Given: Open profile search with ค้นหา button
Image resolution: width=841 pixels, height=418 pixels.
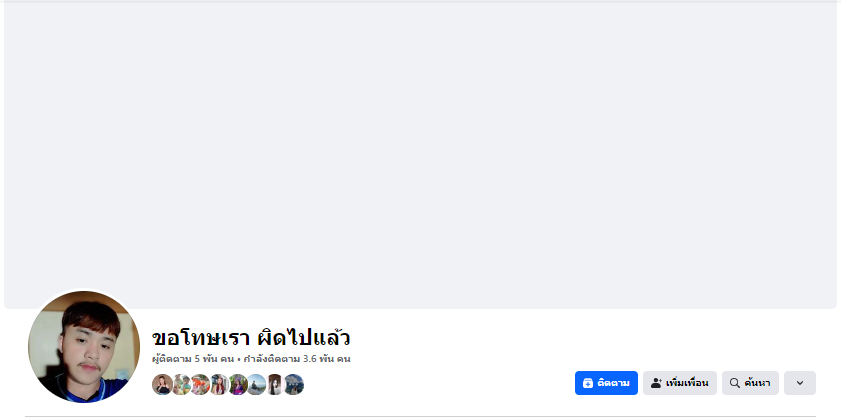Looking at the screenshot, I should coord(750,383).
